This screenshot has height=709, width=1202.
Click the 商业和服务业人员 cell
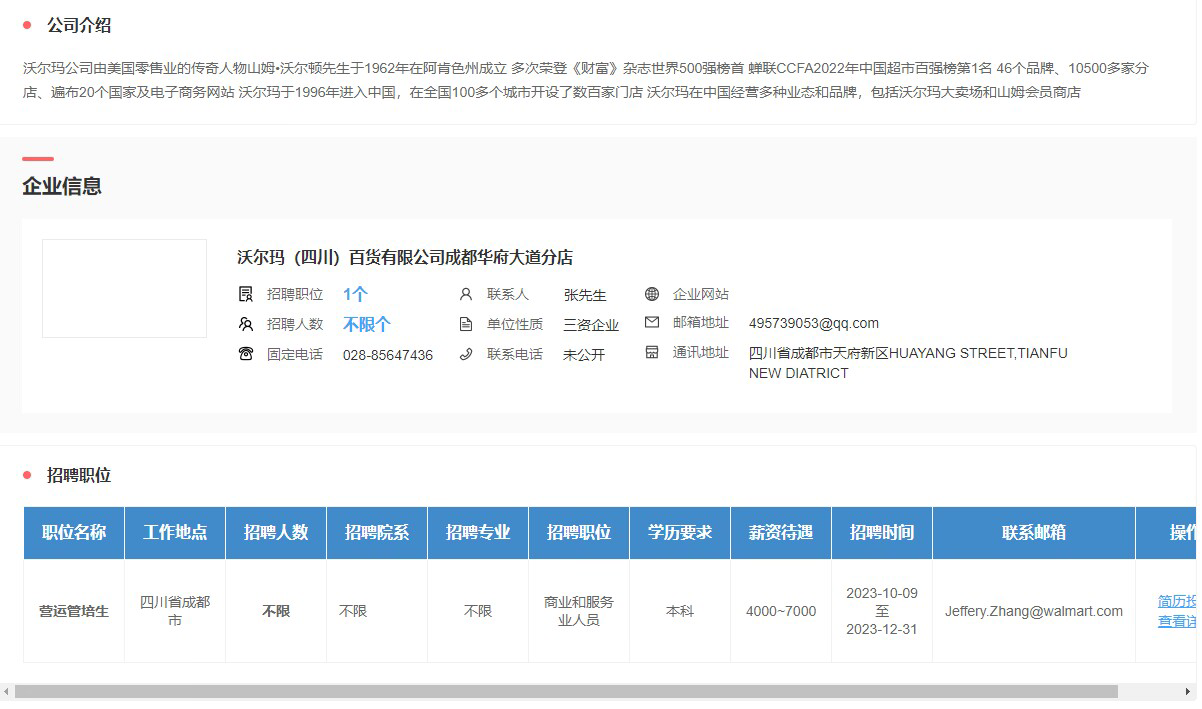coord(579,611)
